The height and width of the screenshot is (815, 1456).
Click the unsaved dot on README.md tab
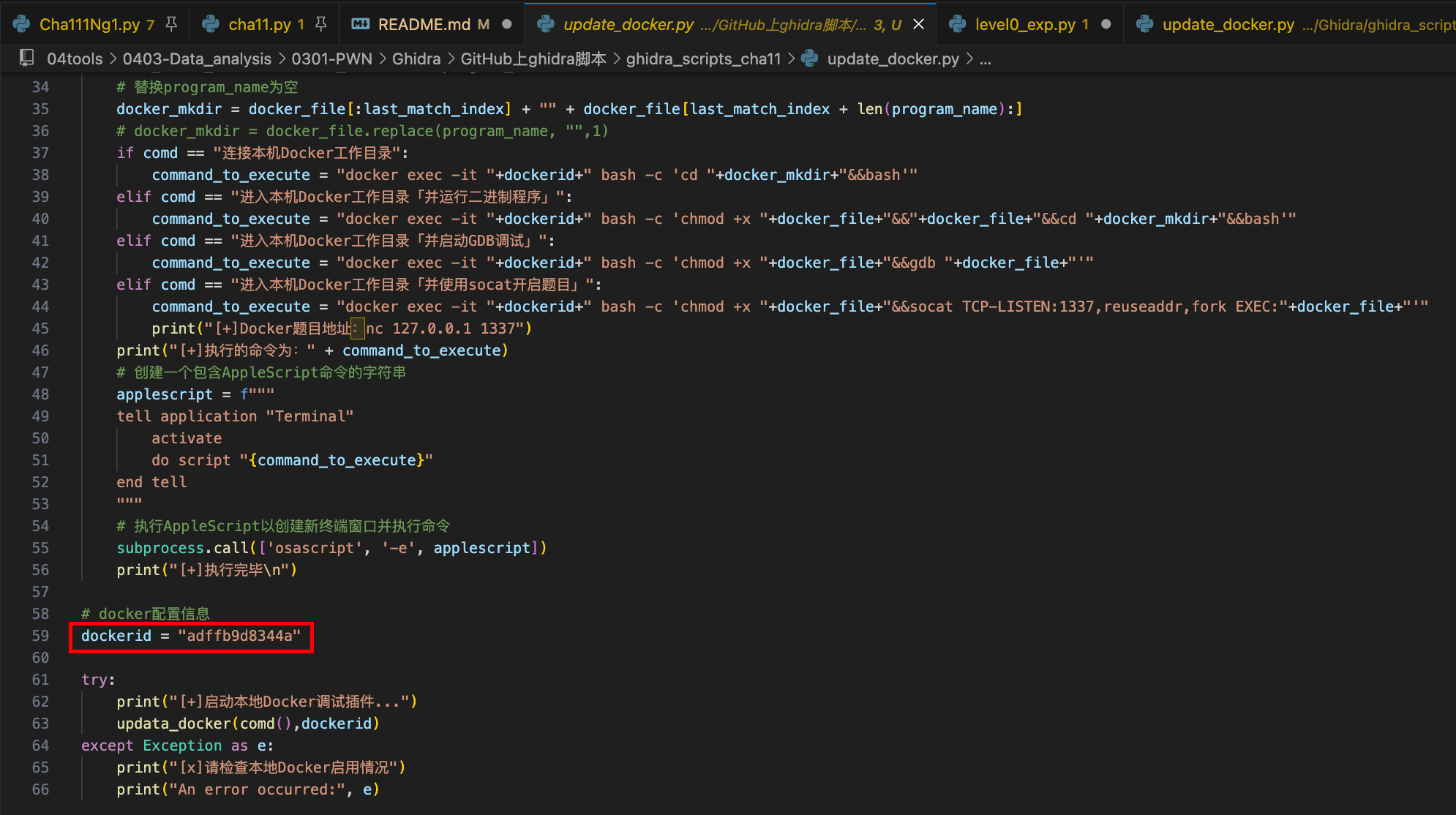[x=506, y=24]
